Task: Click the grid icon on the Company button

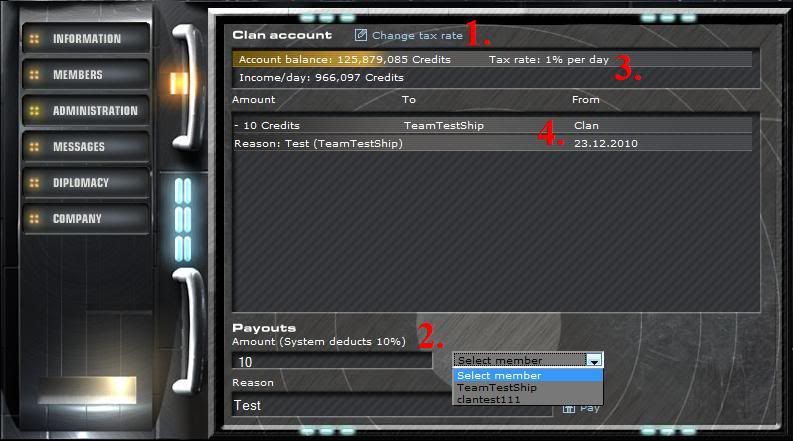Action: tap(34, 218)
